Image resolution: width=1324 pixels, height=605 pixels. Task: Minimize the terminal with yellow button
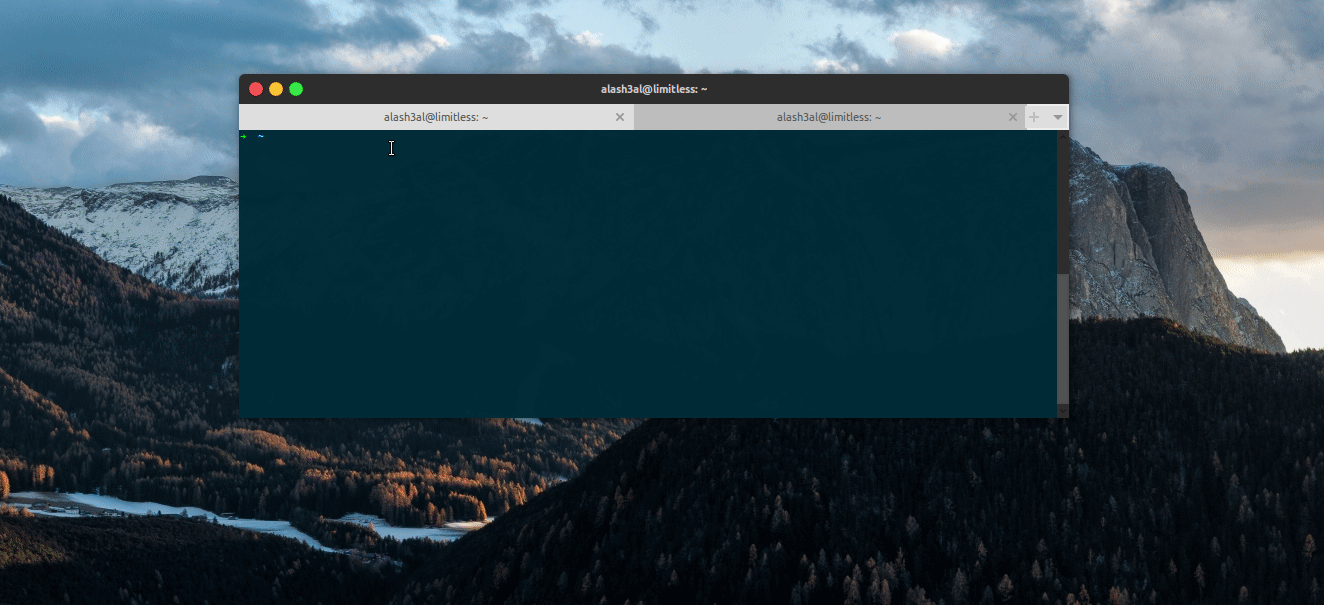coord(276,89)
